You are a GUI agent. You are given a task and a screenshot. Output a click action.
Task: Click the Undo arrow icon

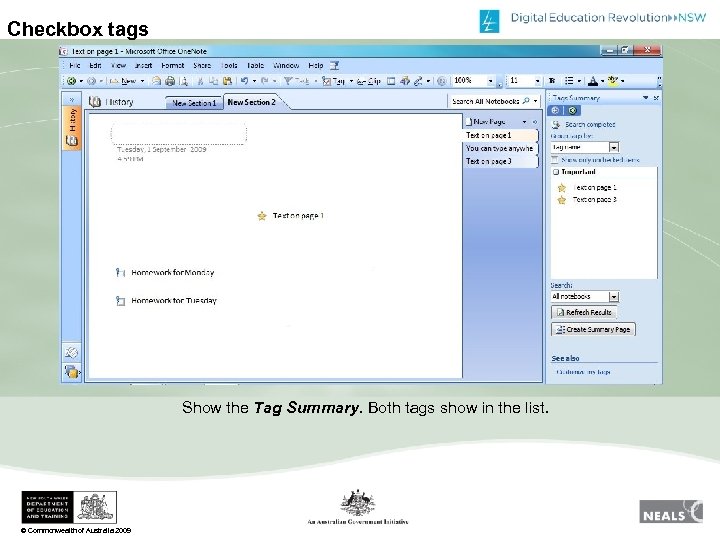tap(244, 81)
